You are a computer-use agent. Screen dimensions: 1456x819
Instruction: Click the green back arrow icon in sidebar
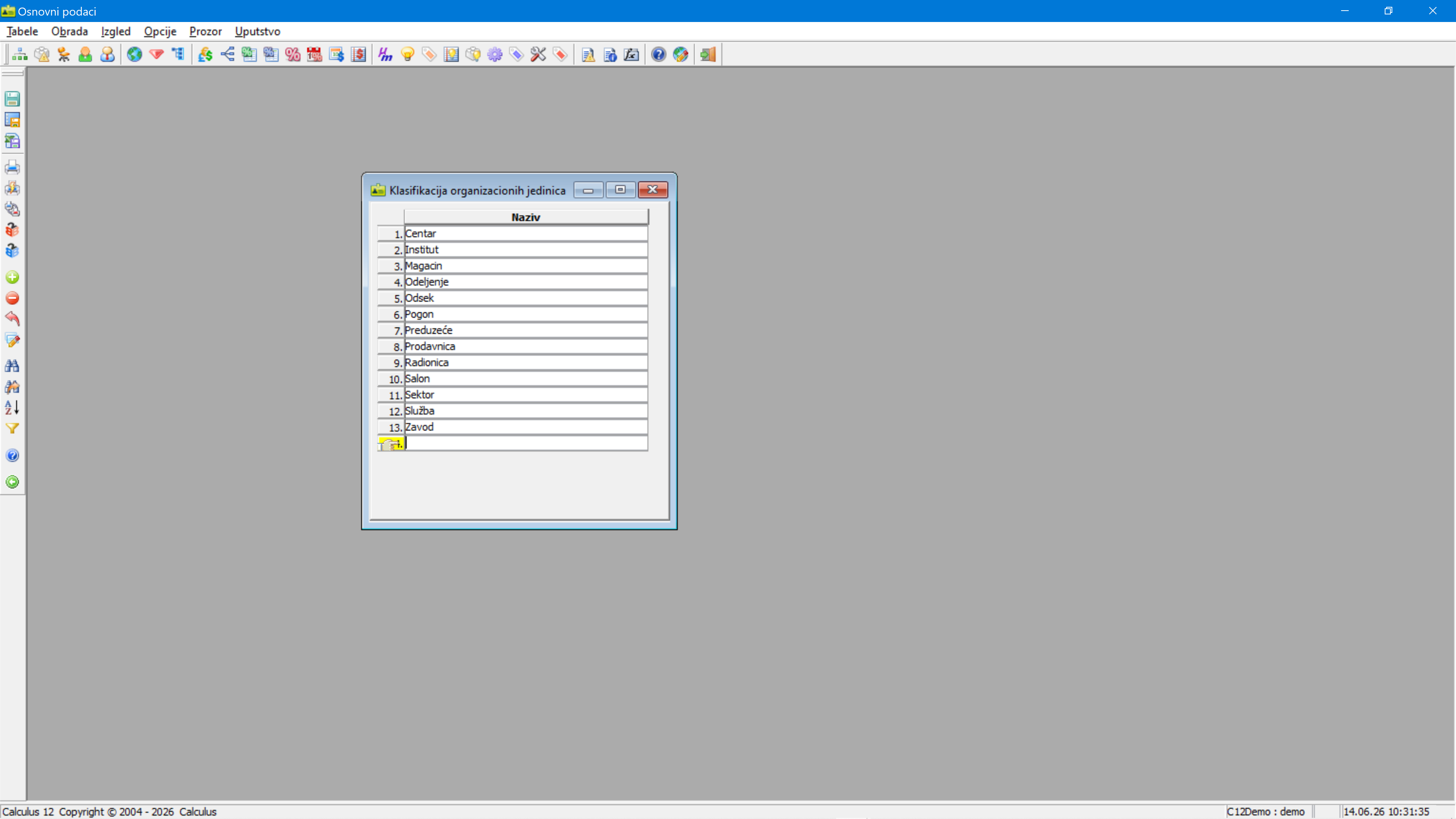tap(13, 482)
